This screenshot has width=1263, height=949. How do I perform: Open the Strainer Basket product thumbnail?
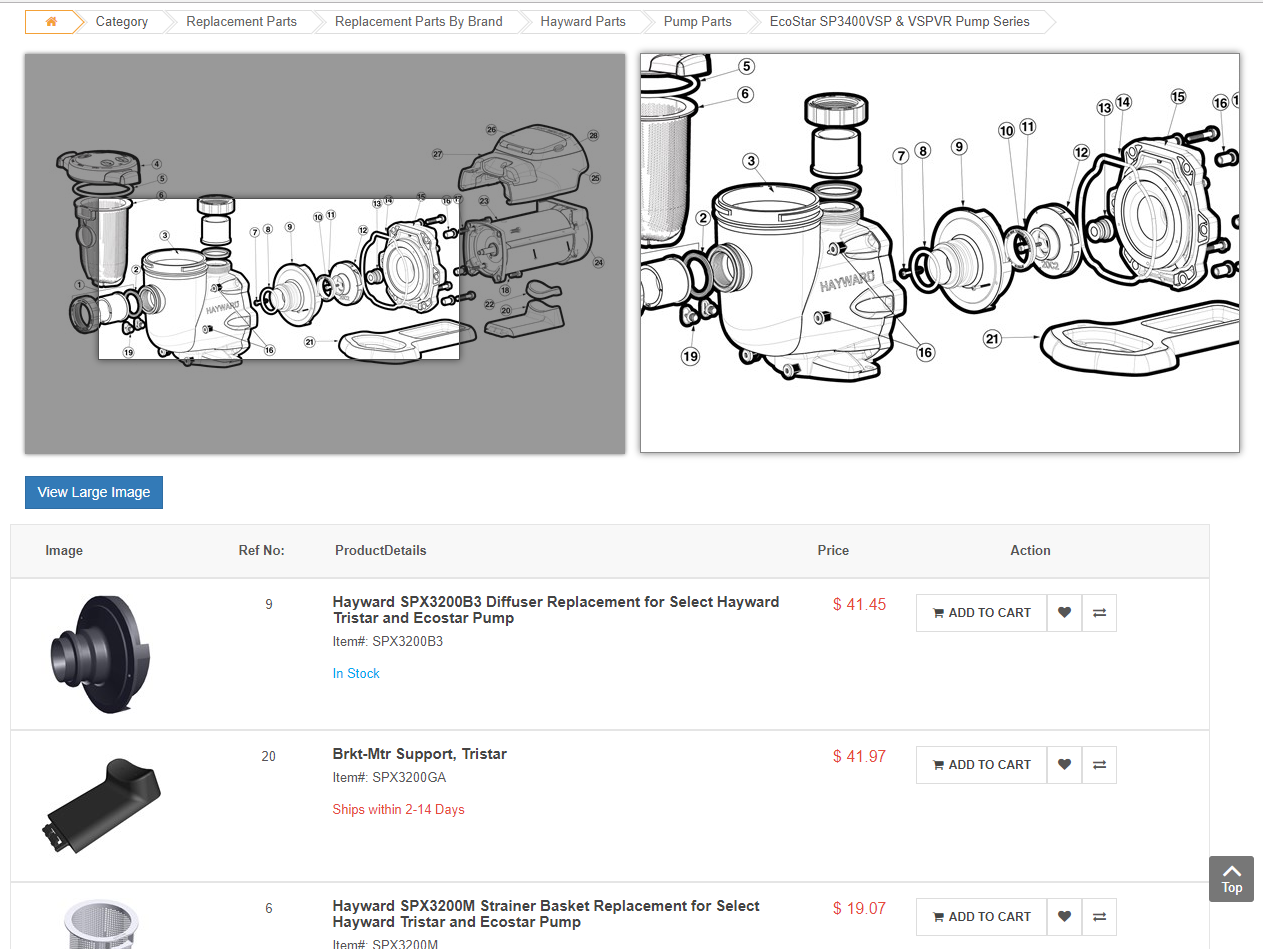[101, 924]
